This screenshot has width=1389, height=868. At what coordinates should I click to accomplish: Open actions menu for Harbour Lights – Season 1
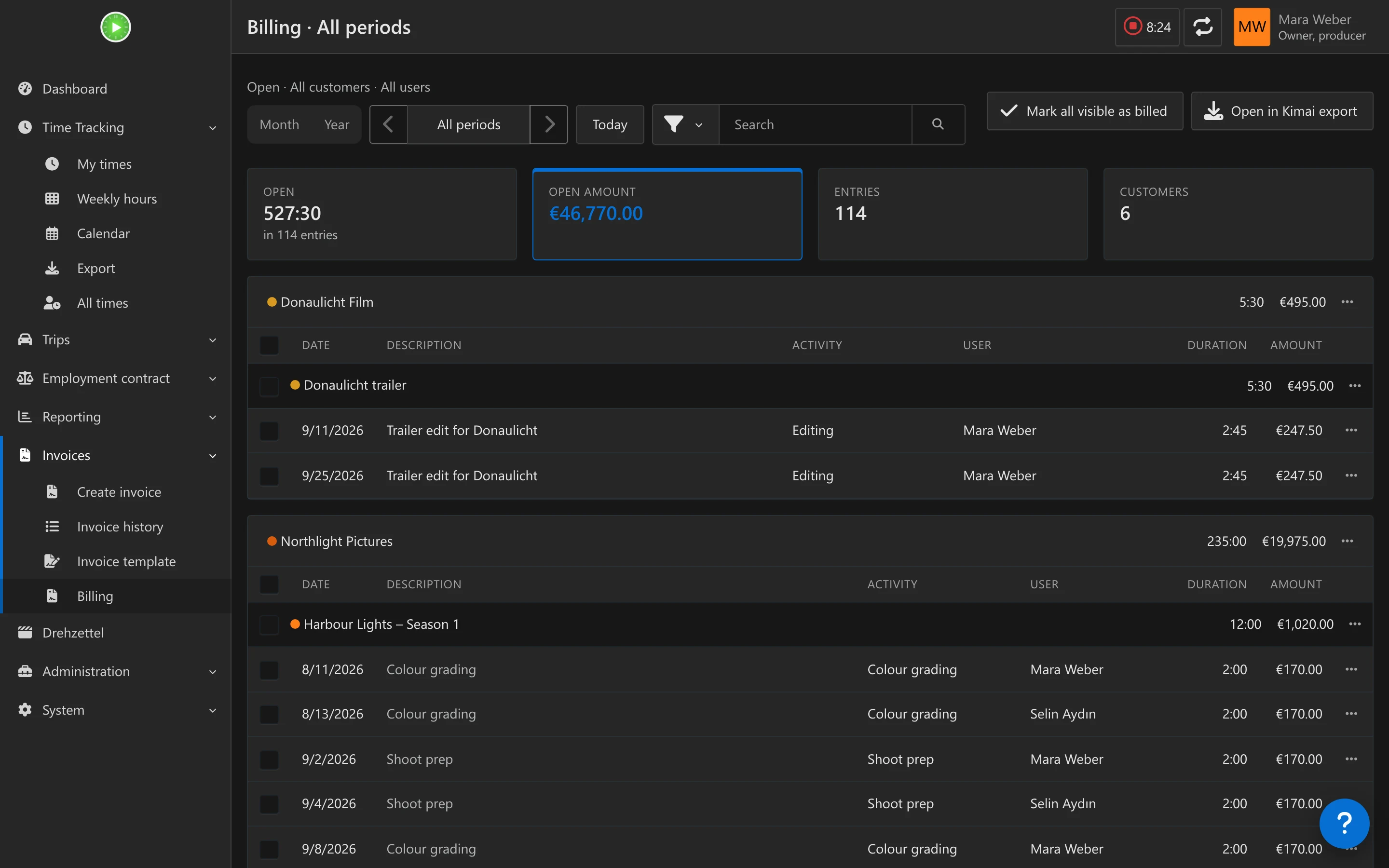(1355, 624)
